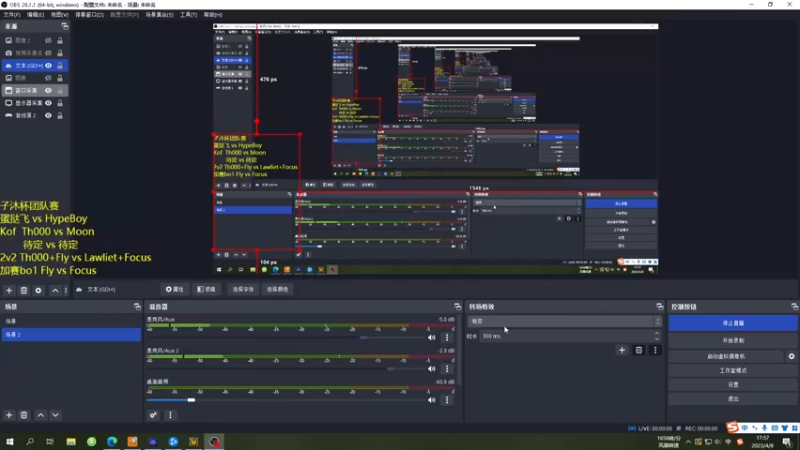Click the 滤镜 button in source toolbar
The image size is (800, 450).
206,289
